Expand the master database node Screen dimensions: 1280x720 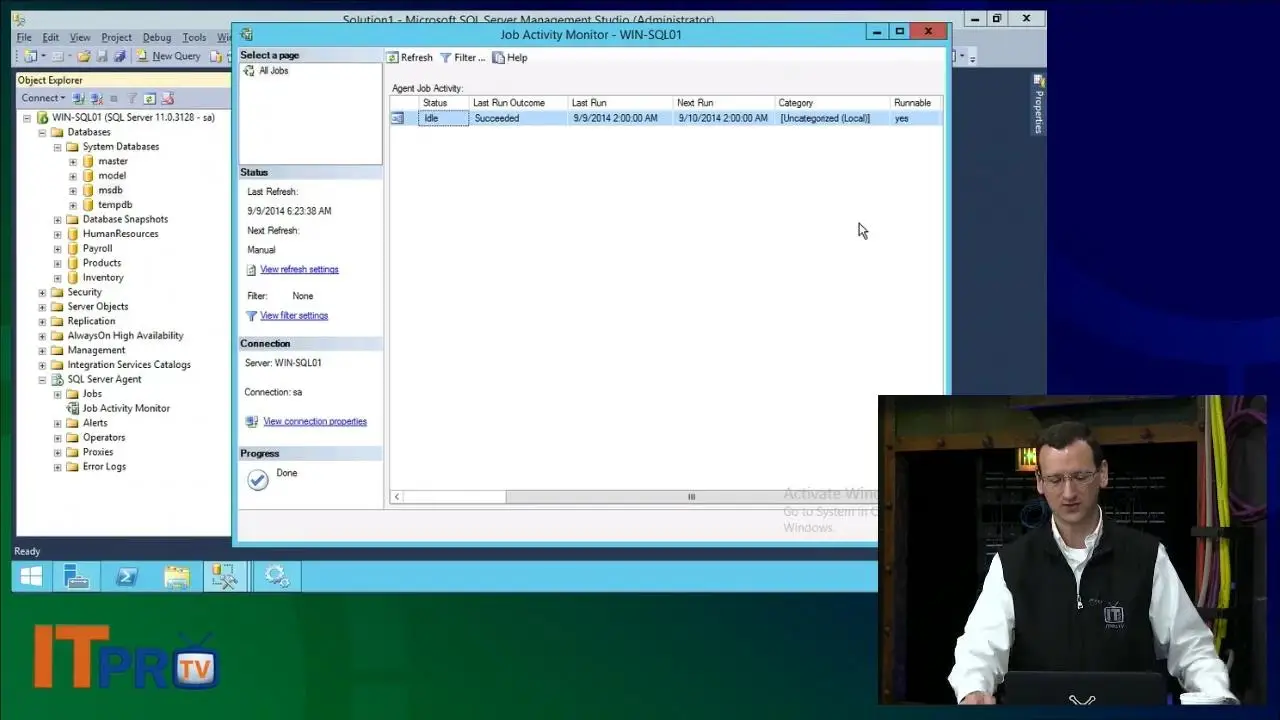[x=73, y=162]
